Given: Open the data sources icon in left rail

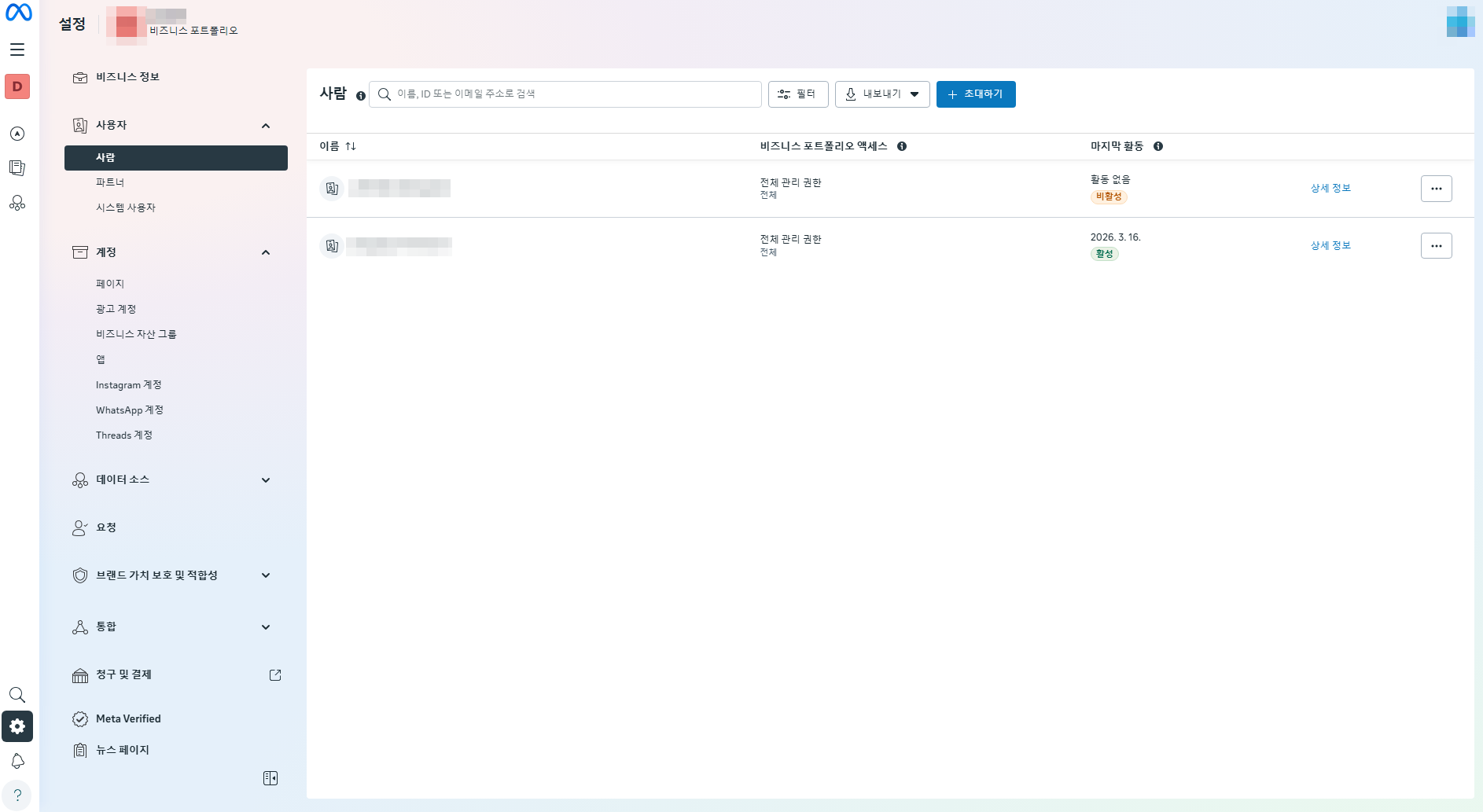Looking at the screenshot, I should click(x=17, y=203).
